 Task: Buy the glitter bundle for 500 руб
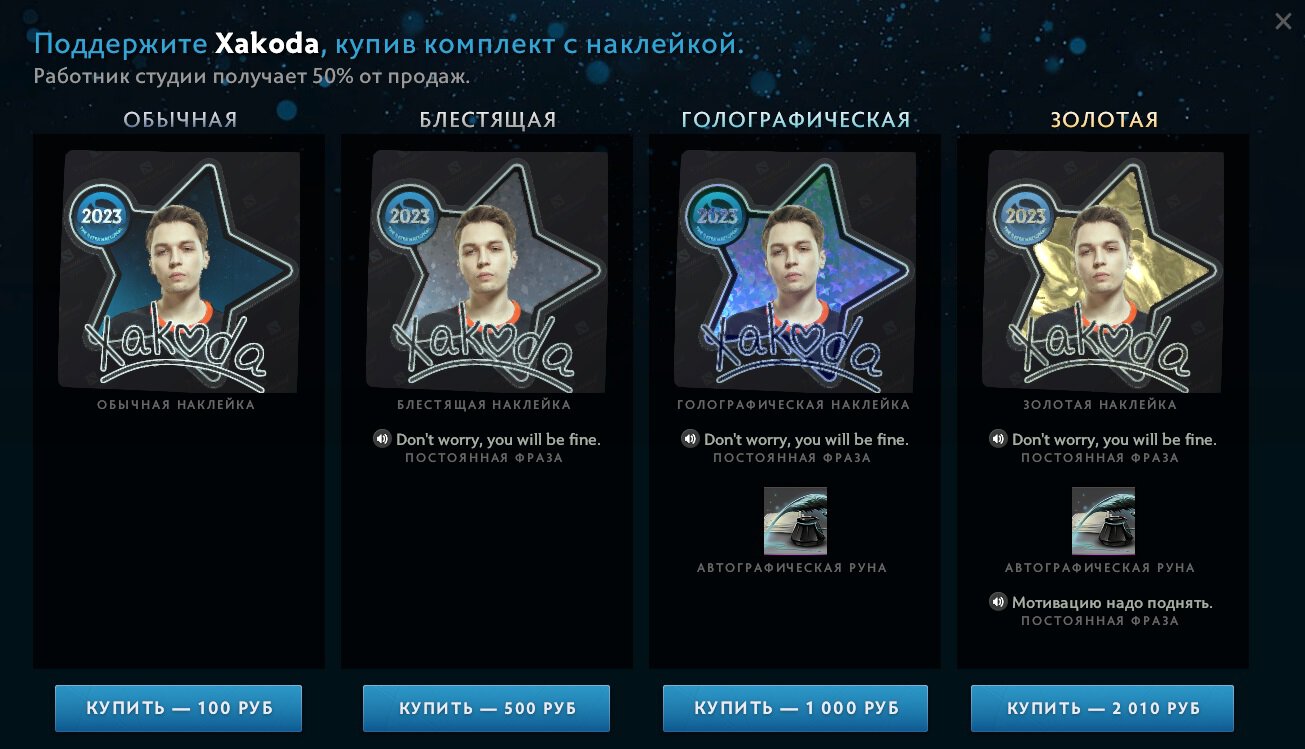click(x=486, y=708)
